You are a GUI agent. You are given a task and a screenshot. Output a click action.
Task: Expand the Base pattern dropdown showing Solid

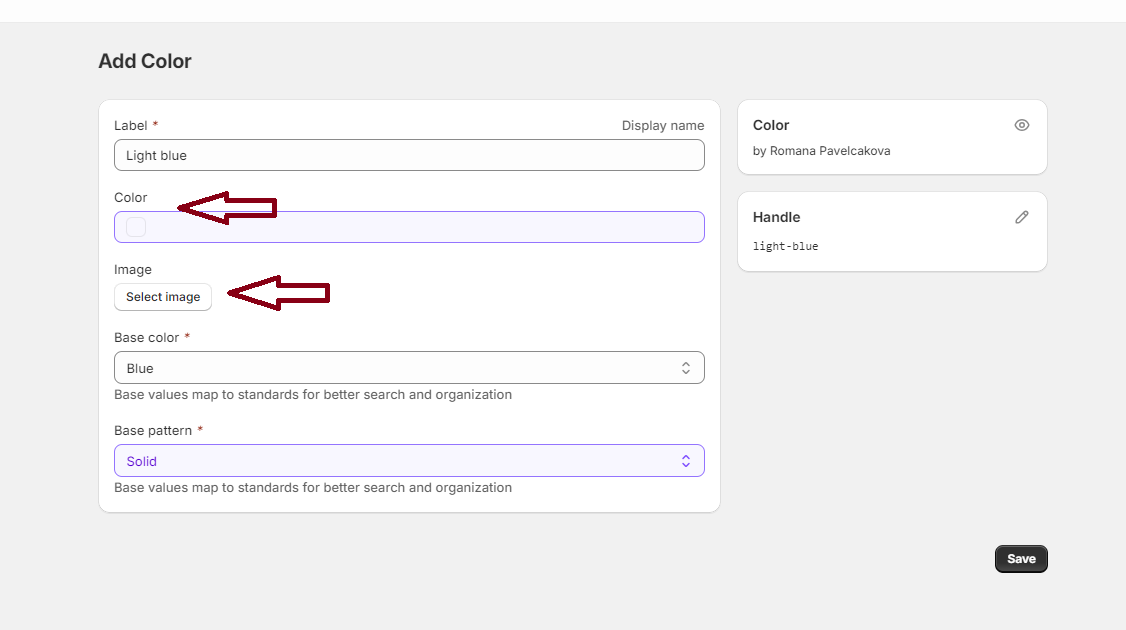pyautogui.click(x=400, y=461)
